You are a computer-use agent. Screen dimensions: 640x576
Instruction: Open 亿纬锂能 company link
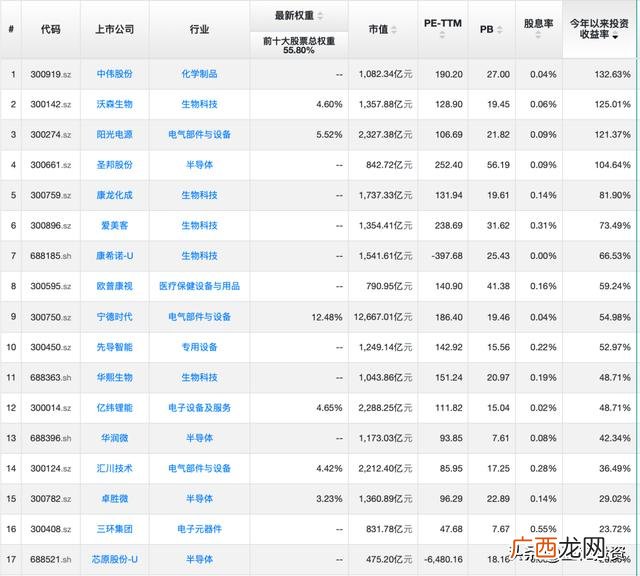(x=115, y=407)
